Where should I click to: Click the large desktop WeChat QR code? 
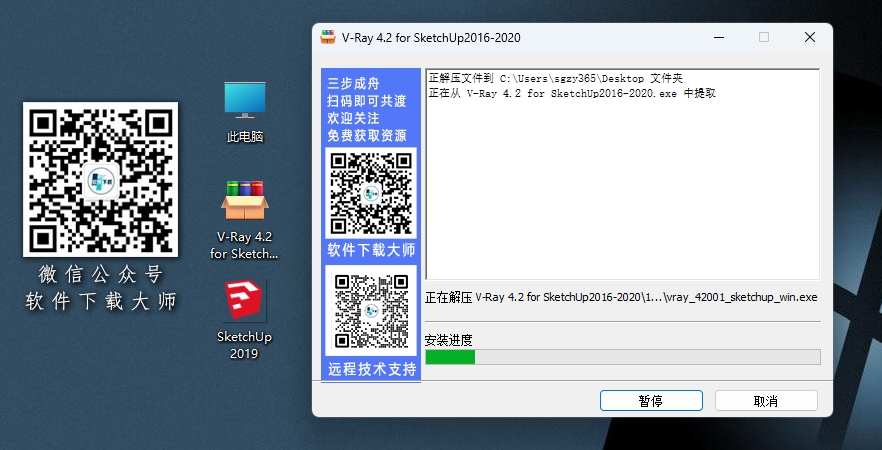coord(100,179)
